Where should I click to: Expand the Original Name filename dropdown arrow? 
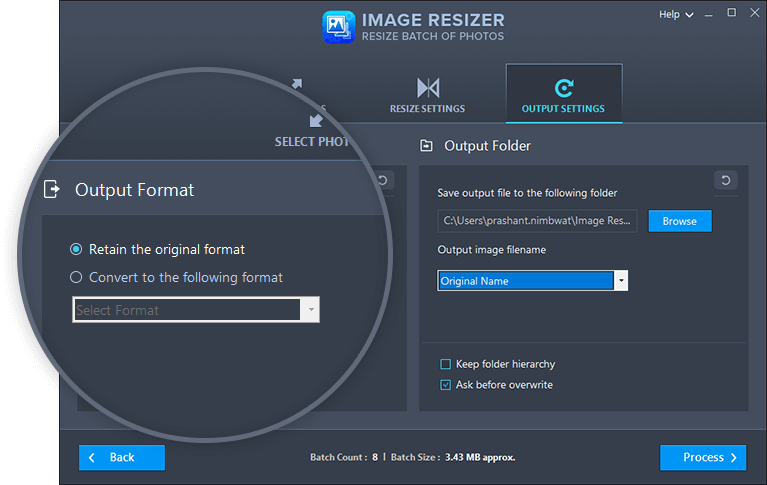coord(621,281)
